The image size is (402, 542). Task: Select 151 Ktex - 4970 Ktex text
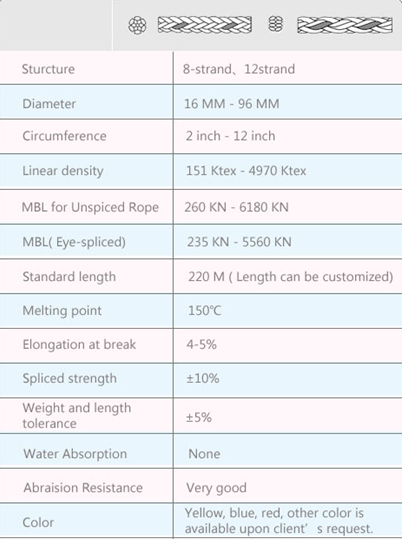pyautogui.click(x=246, y=171)
